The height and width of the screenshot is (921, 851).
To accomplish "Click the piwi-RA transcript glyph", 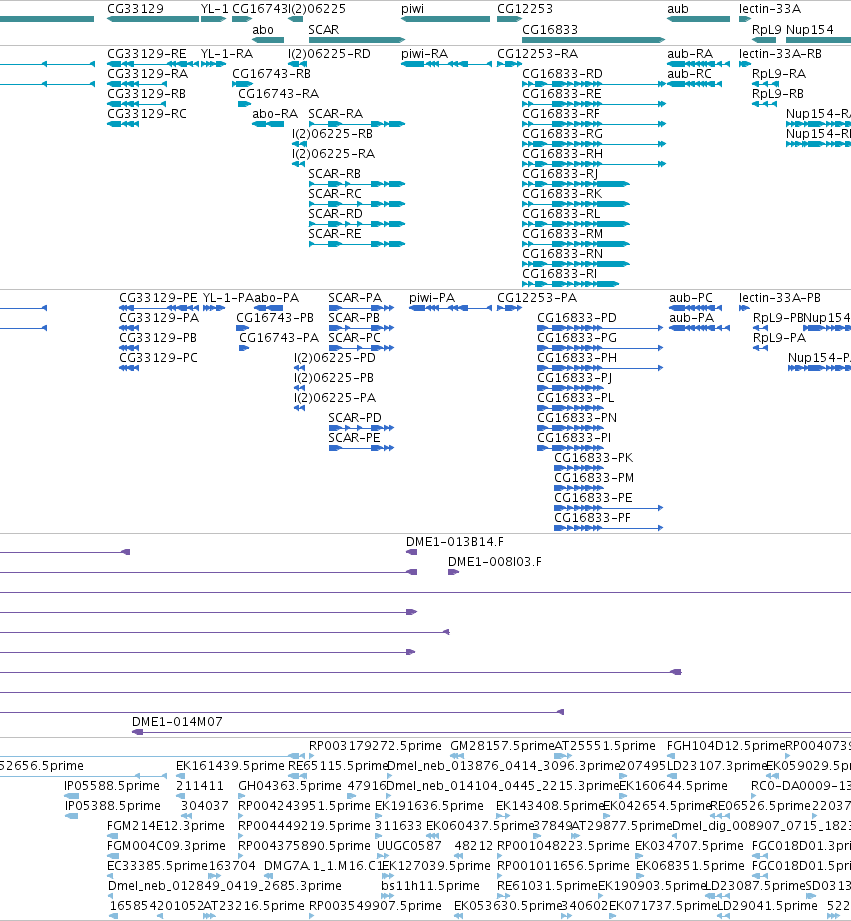I will [x=446, y=64].
